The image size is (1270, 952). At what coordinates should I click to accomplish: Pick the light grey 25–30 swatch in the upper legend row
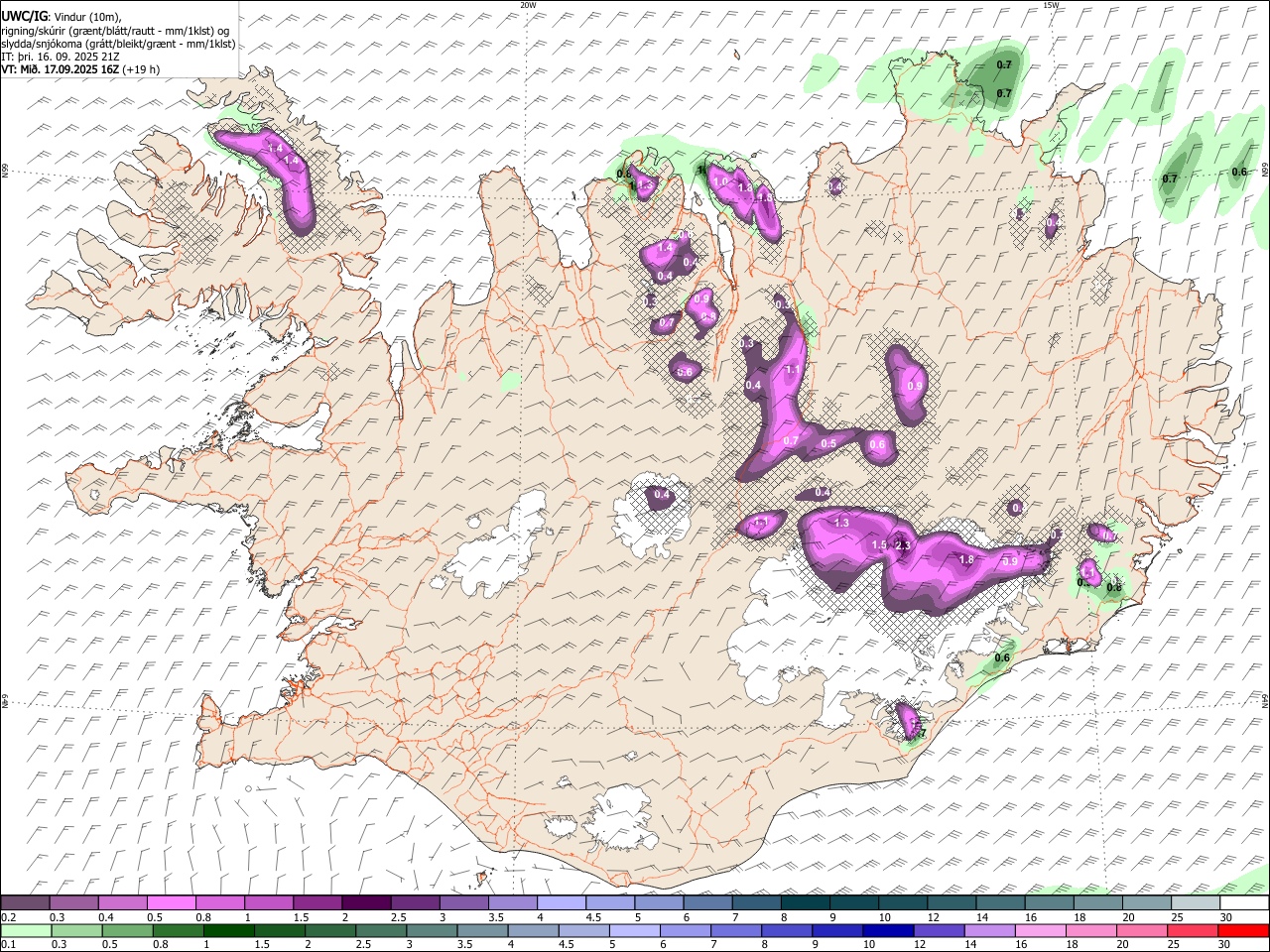(1195, 903)
